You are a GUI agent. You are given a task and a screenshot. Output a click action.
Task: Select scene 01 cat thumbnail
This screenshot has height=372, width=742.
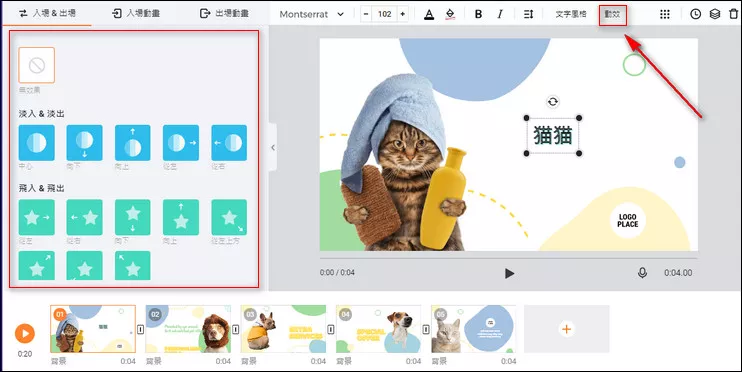point(93,329)
